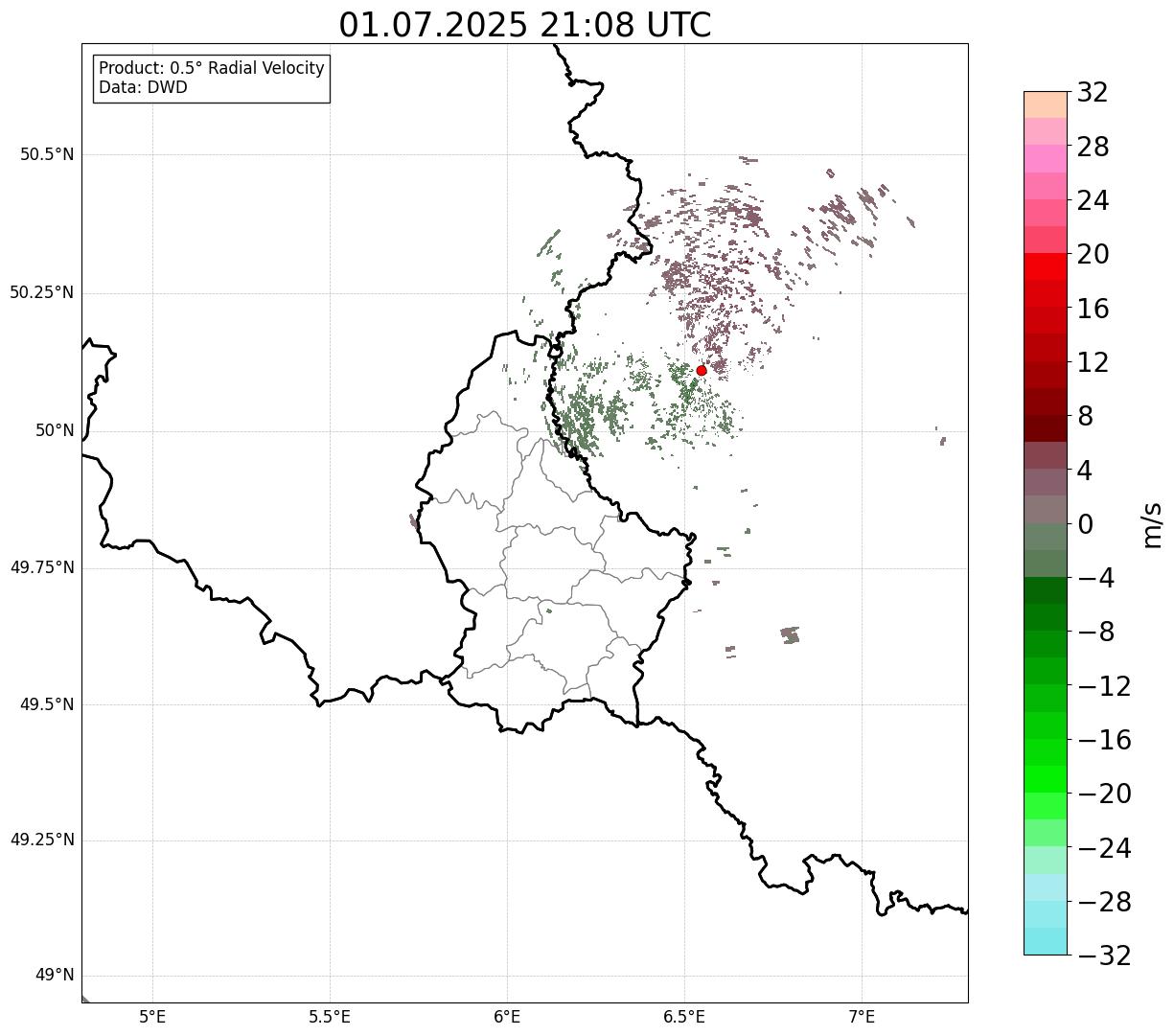Click the colorbar label −20

tap(1104, 794)
